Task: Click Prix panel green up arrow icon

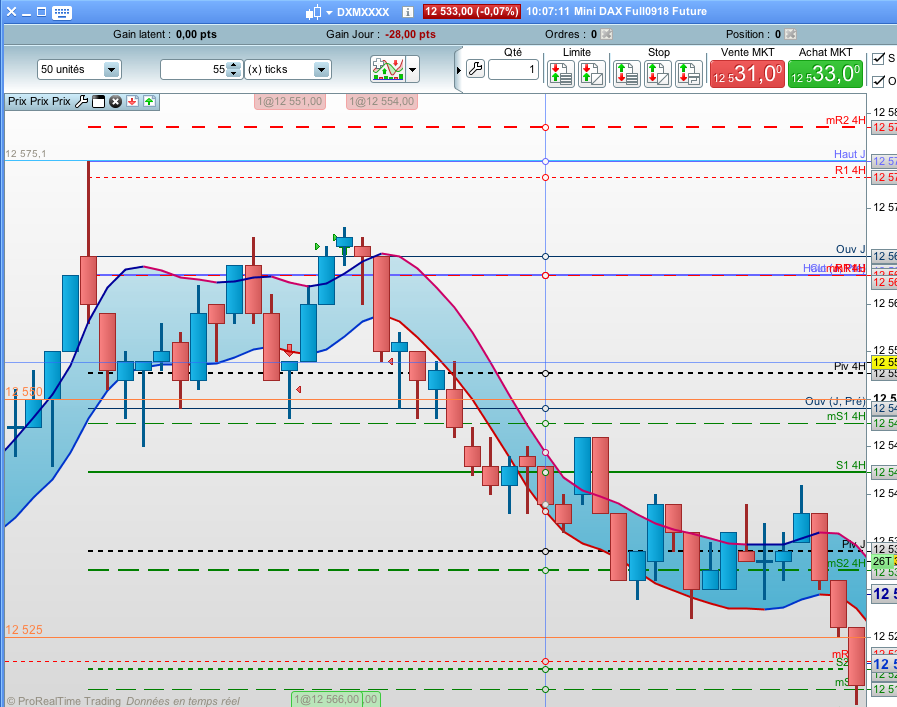Action: (149, 102)
